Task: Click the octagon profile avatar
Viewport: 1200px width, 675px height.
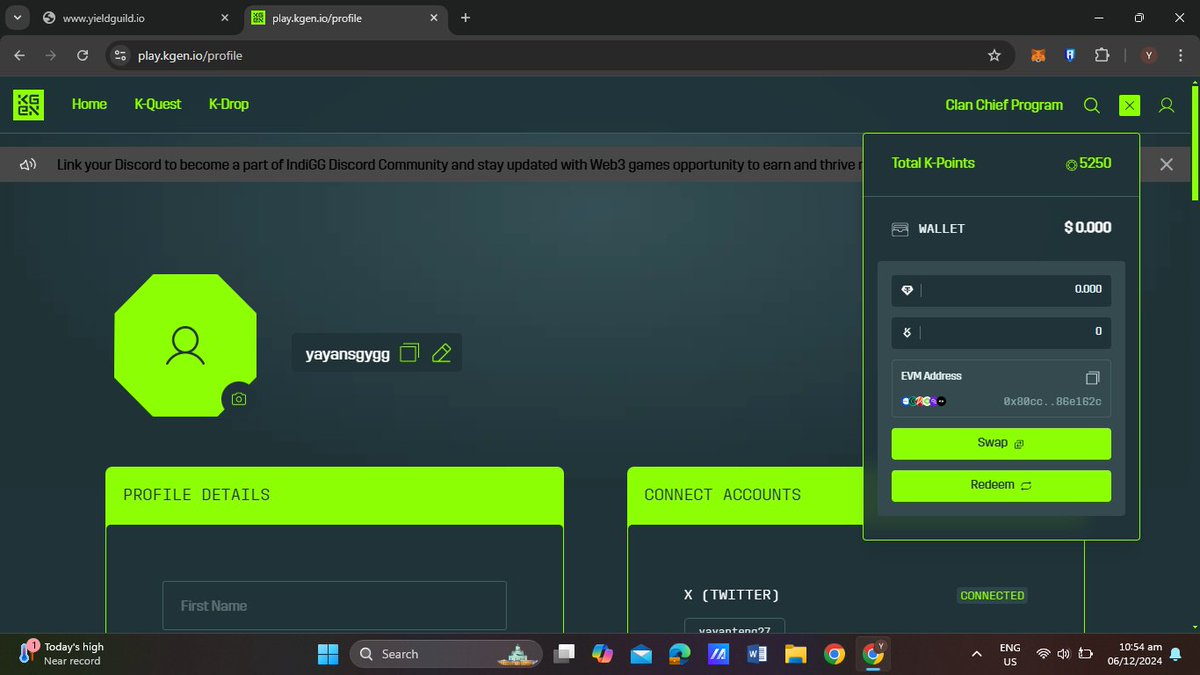Action: [x=185, y=345]
